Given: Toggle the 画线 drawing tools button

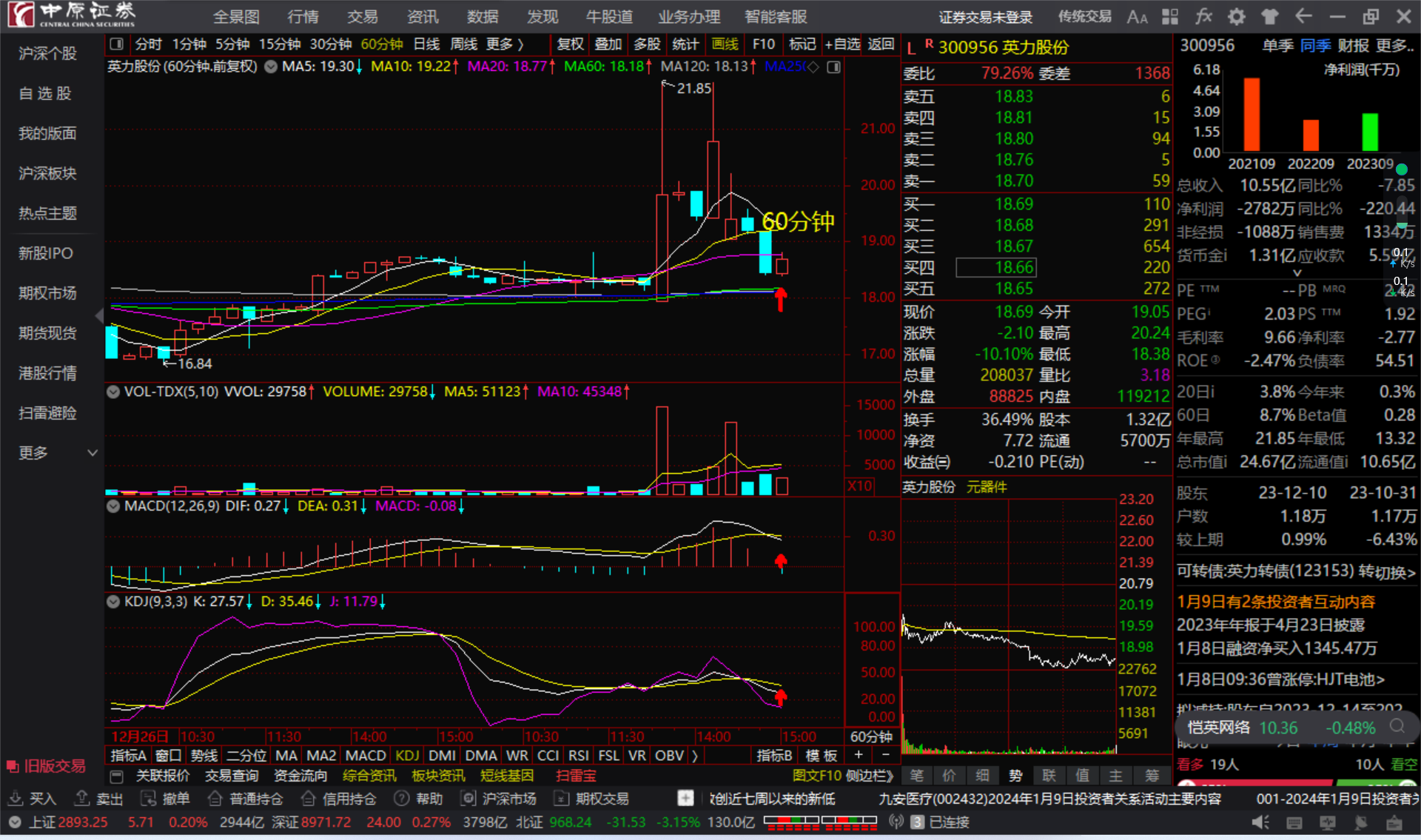Looking at the screenshot, I should pyautogui.click(x=725, y=44).
